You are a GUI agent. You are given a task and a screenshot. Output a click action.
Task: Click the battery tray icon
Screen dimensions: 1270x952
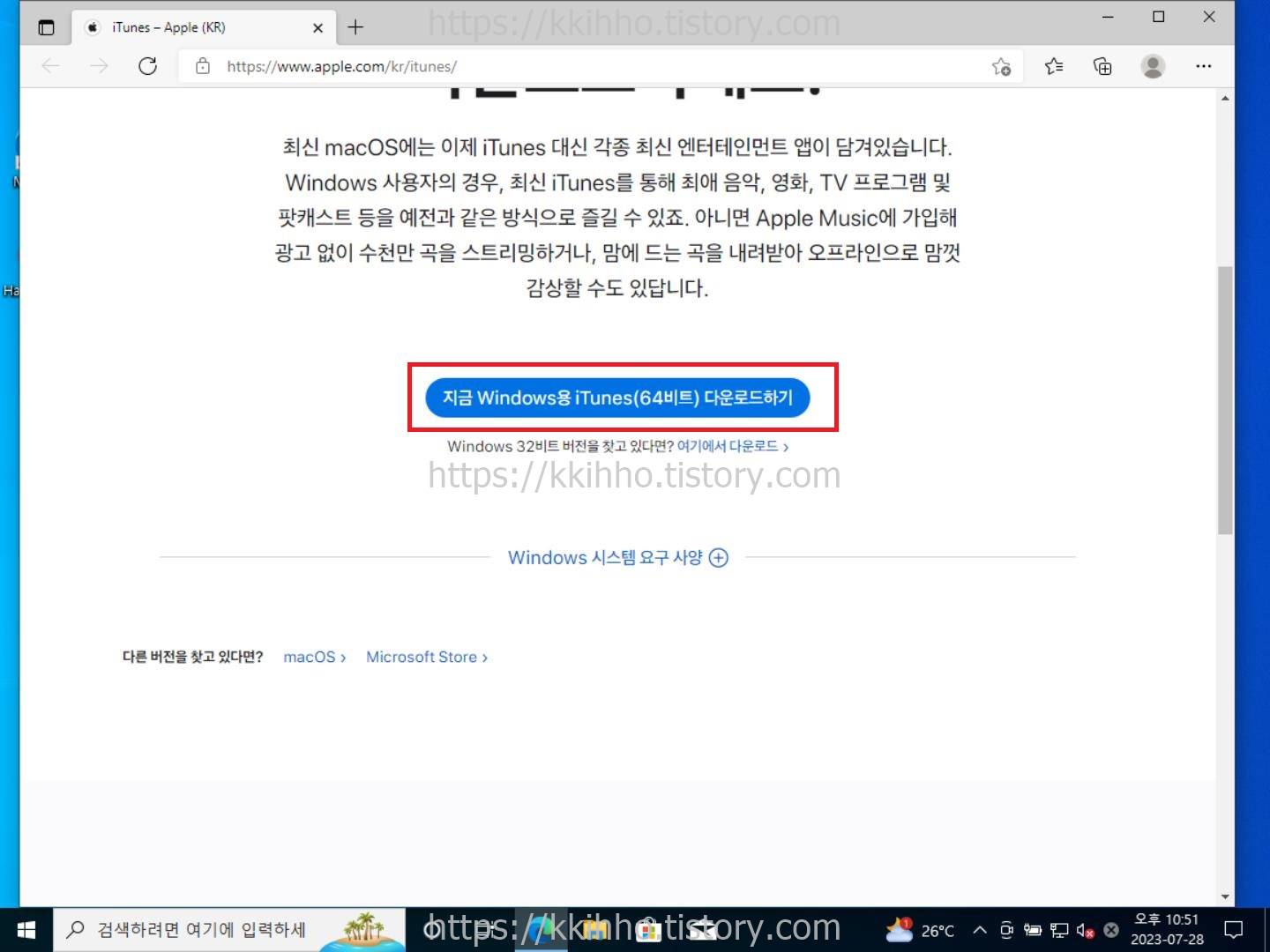[1033, 930]
